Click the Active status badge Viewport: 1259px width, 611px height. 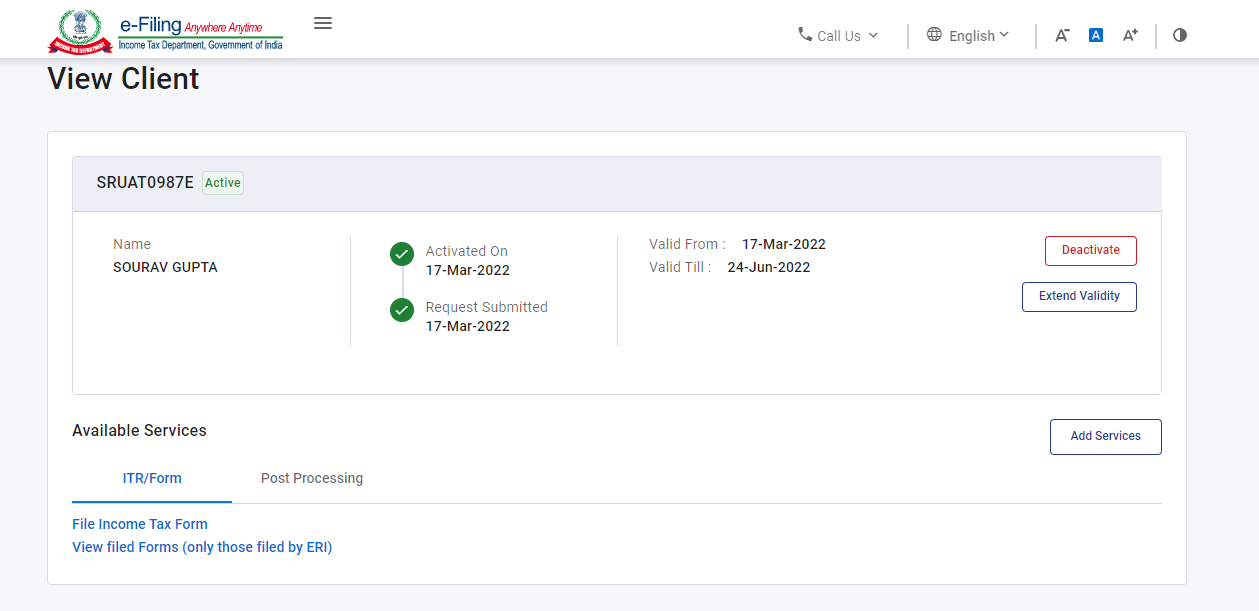pyautogui.click(x=222, y=183)
